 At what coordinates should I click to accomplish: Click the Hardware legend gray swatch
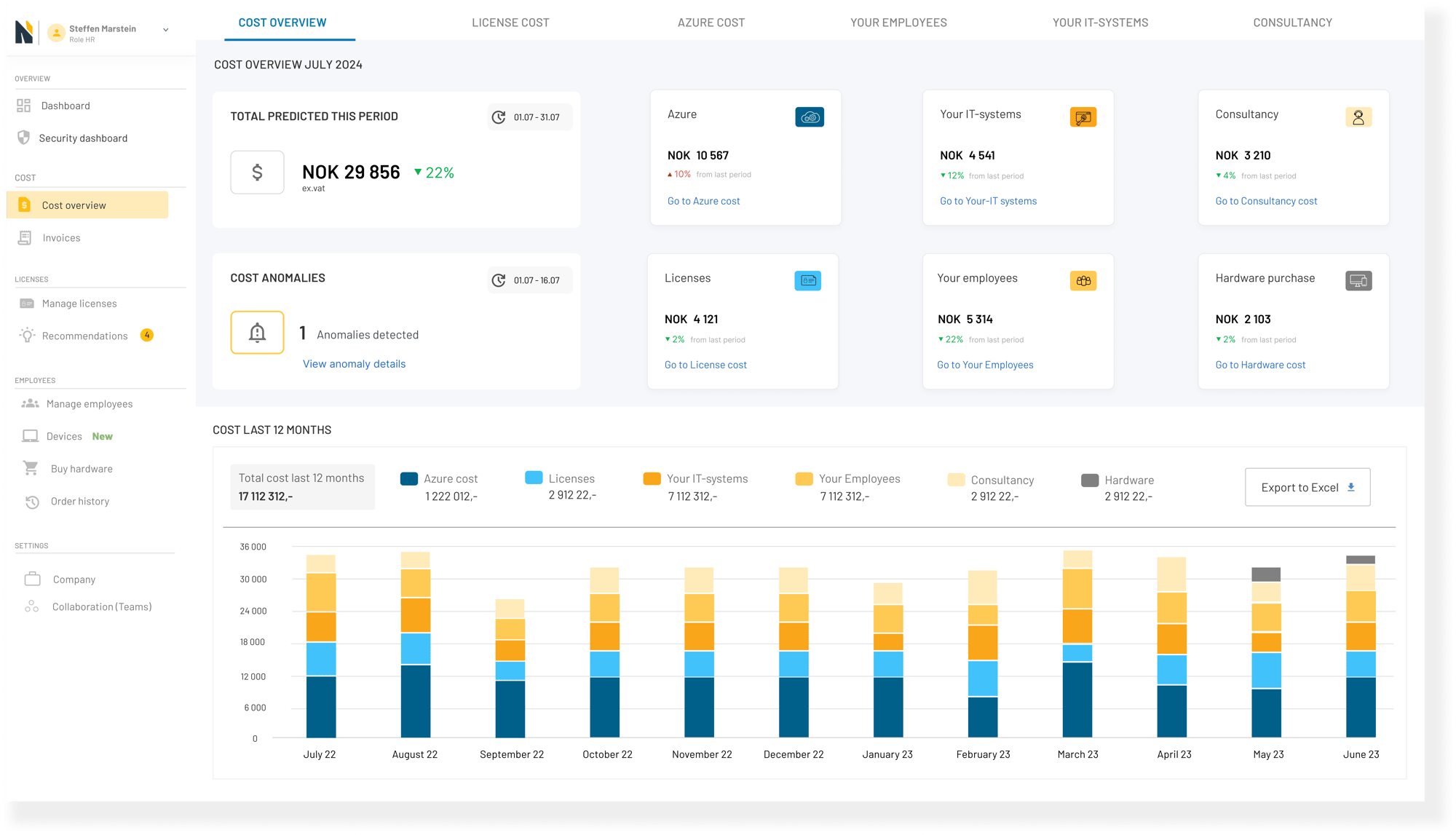pyautogui.click(x=1090, y=480)
